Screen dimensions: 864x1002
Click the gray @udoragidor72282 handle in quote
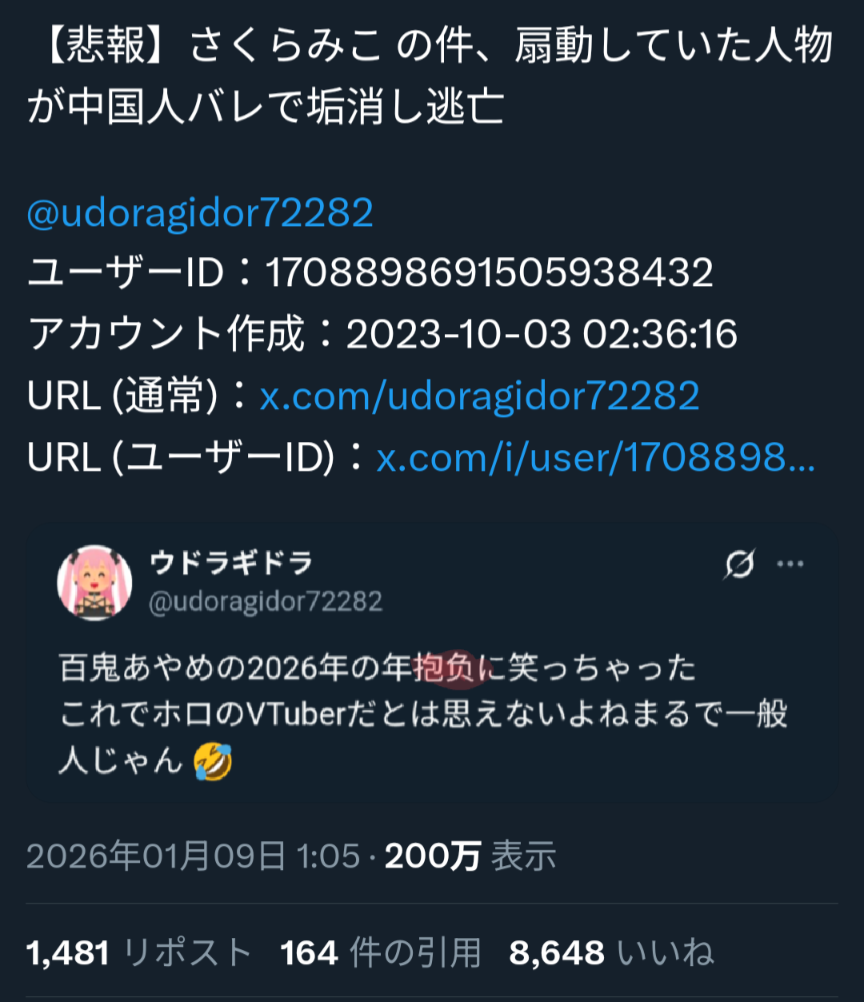point(265,601)
